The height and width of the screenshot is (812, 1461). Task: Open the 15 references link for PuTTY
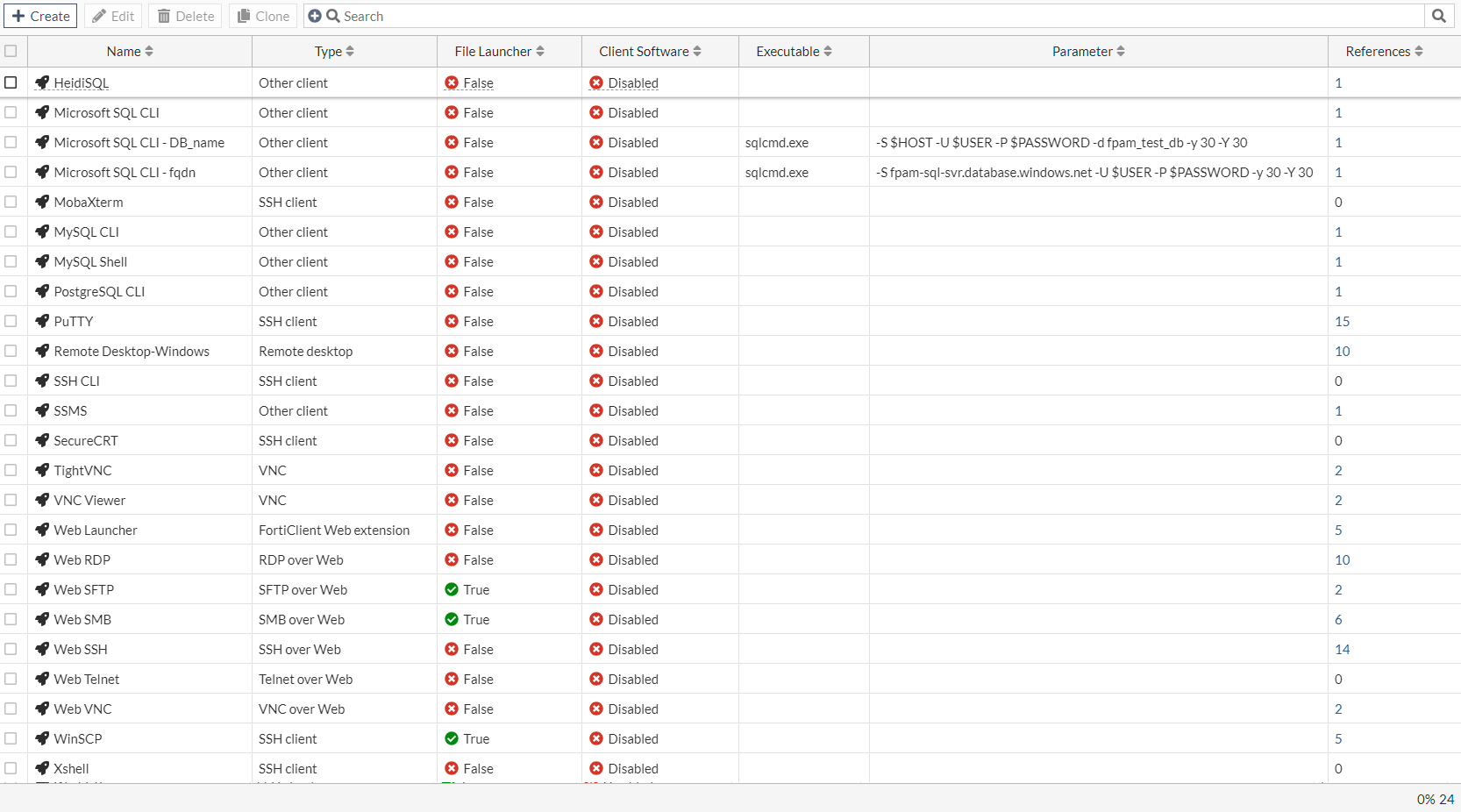click(x=1342, y=321)
